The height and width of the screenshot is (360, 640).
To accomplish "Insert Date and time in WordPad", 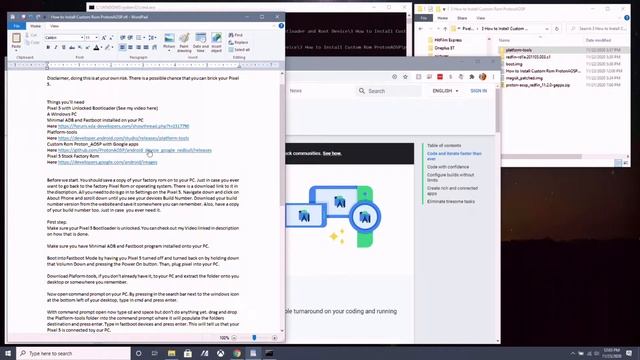I will click(x=200, y=42).
